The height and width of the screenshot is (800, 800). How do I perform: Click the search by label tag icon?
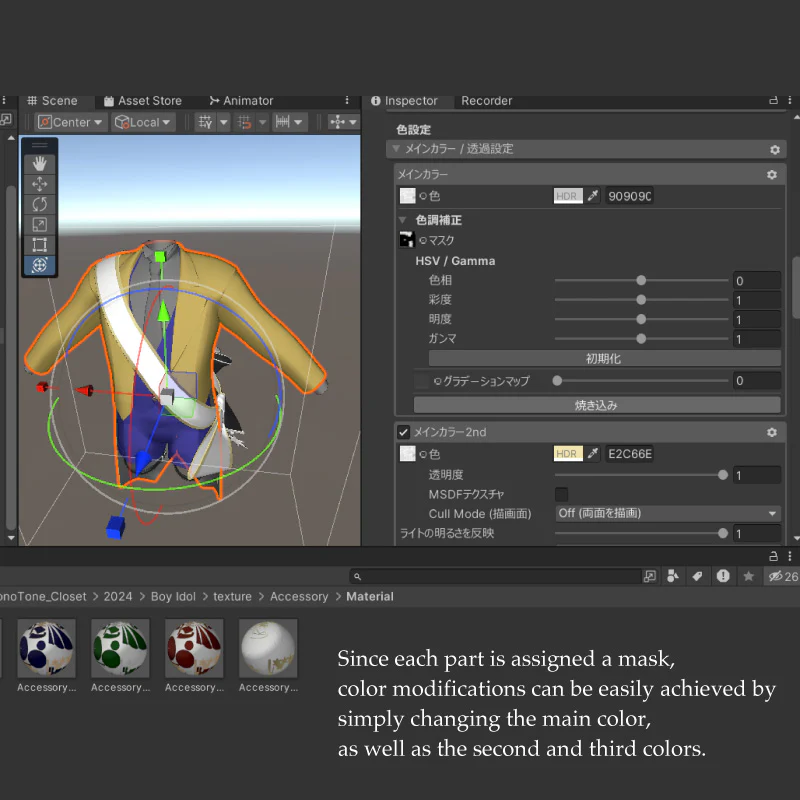[697, 576]
